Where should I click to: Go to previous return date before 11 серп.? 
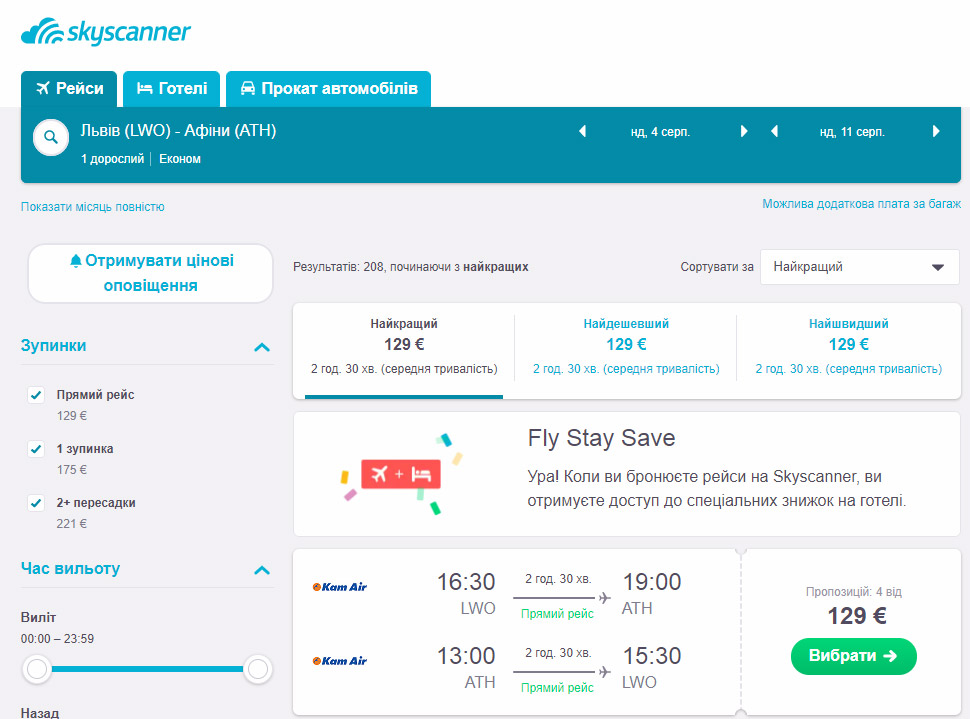pos(774,131)
